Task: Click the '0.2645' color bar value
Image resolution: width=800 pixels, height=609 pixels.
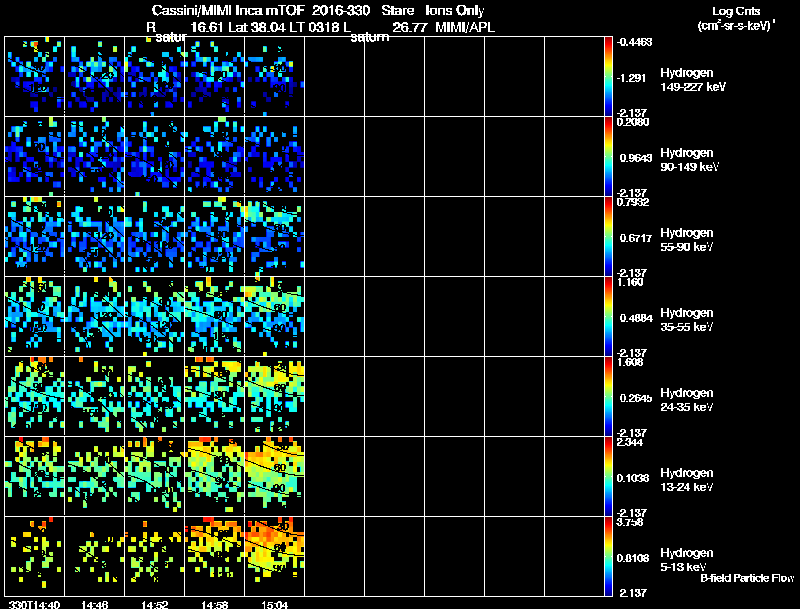Action: pyautogui.click(x=636, y=398)
